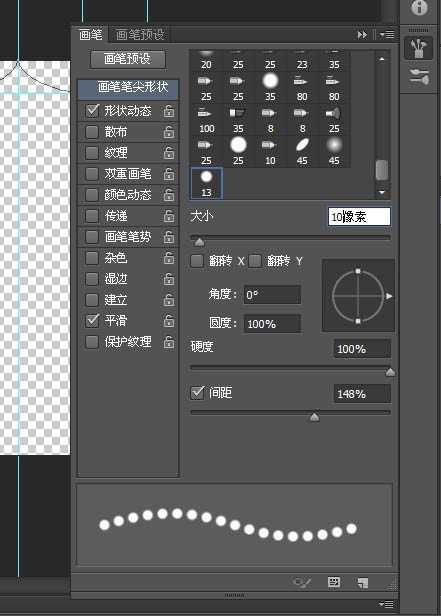Screen dimensions: 441x616
Task: Click the 硬度 hardness slider handle
Action: tap(390, 372)
